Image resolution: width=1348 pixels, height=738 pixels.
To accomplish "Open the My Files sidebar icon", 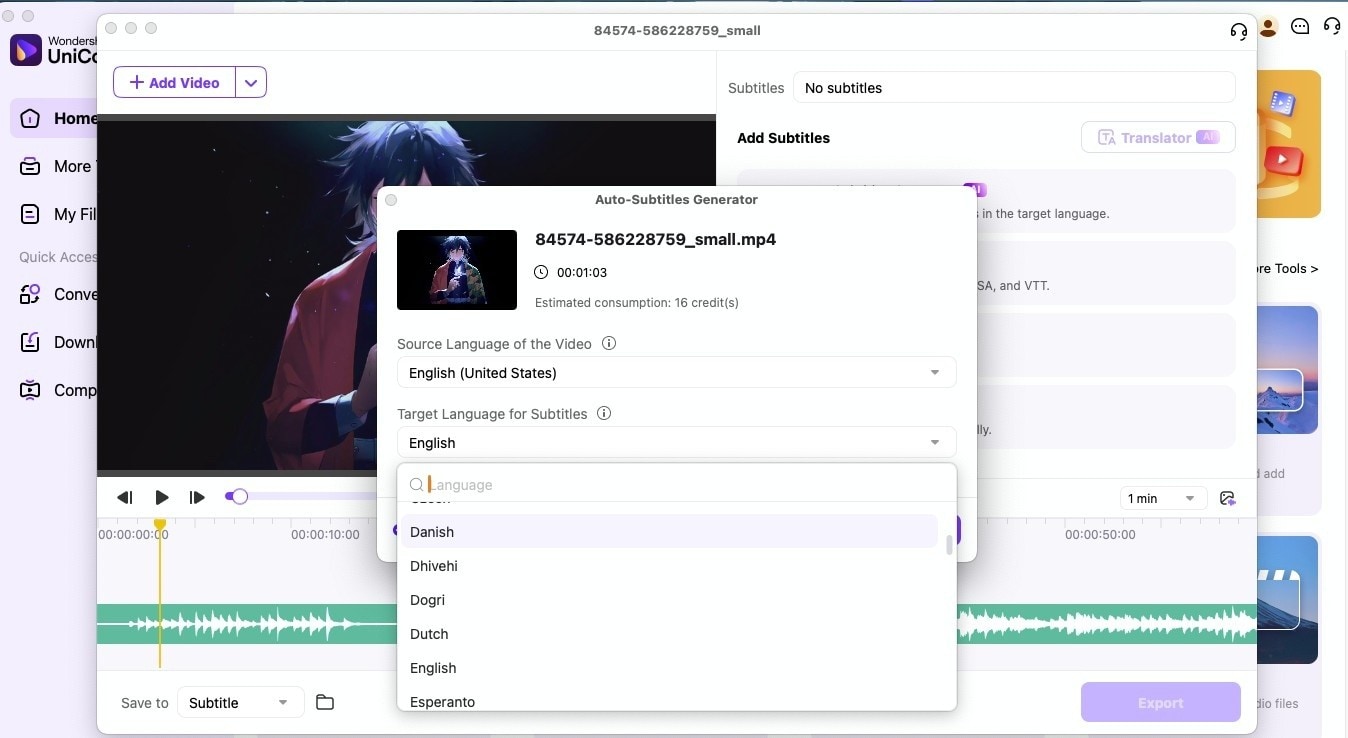I will (x=31, y=214).
